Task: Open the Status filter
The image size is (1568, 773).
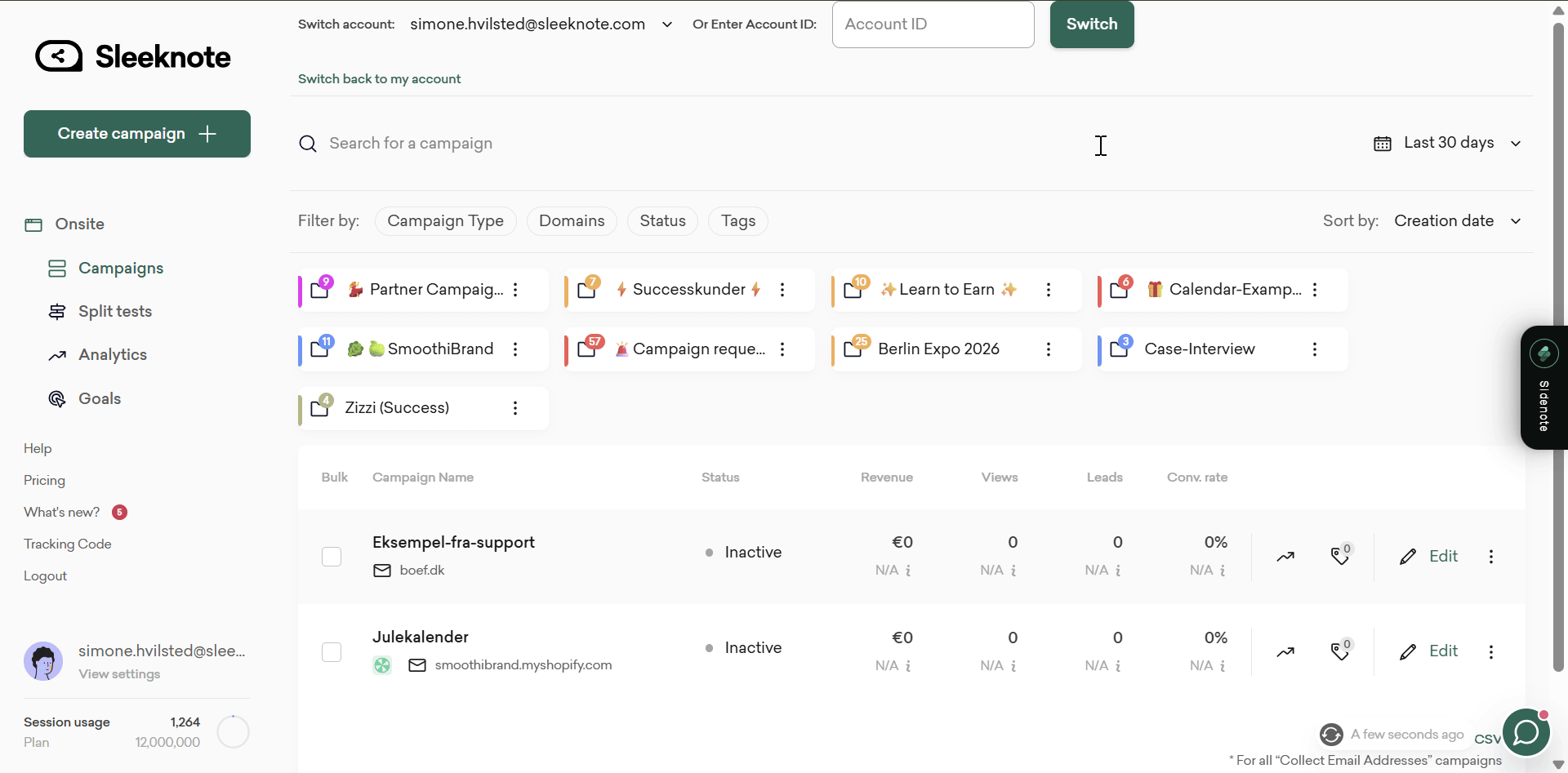Action: coord(662,221)
